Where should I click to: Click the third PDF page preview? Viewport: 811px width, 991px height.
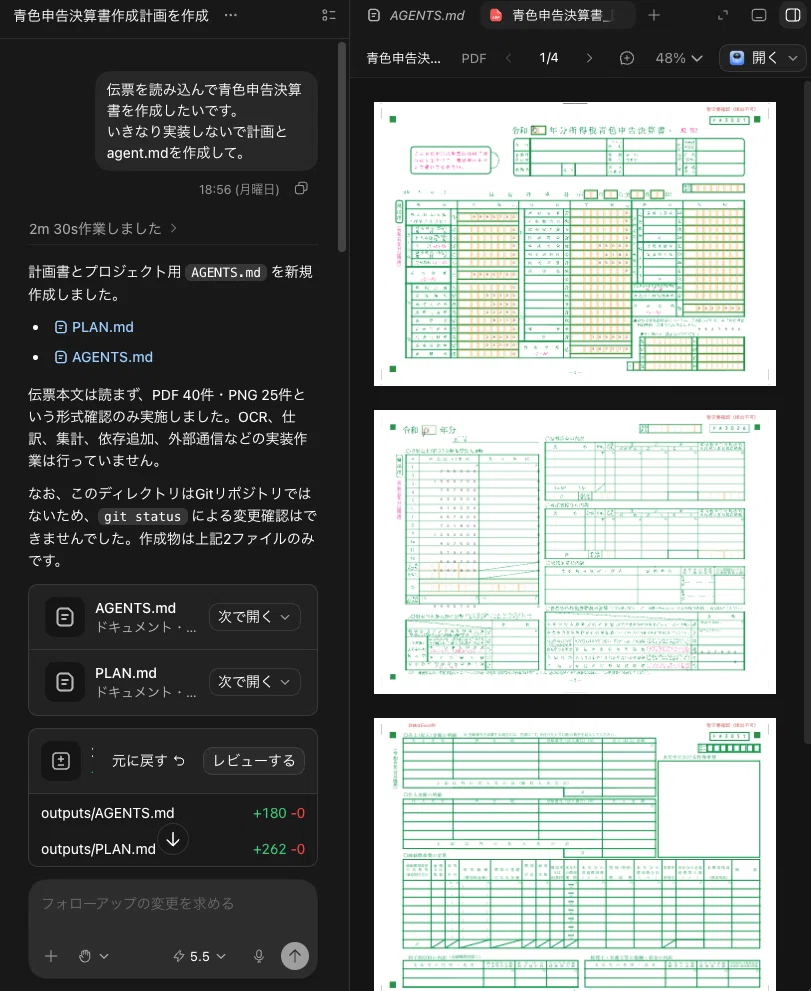575,854
